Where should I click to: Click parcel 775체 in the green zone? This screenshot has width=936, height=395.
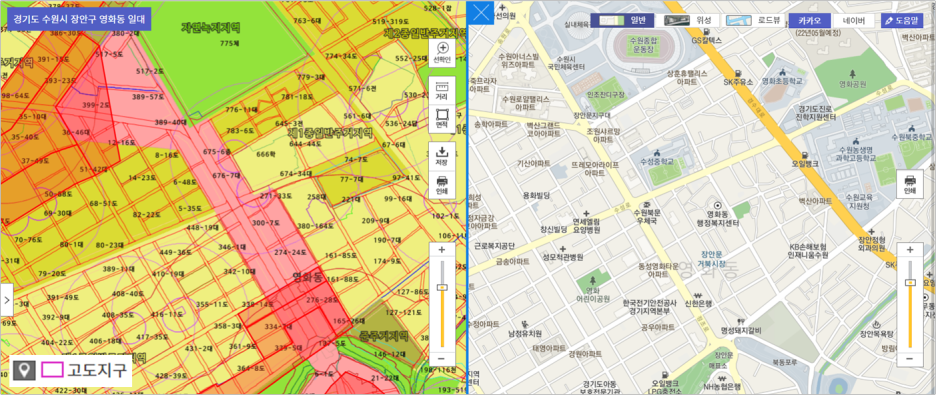pyautogui.click(x=229, y=44)
